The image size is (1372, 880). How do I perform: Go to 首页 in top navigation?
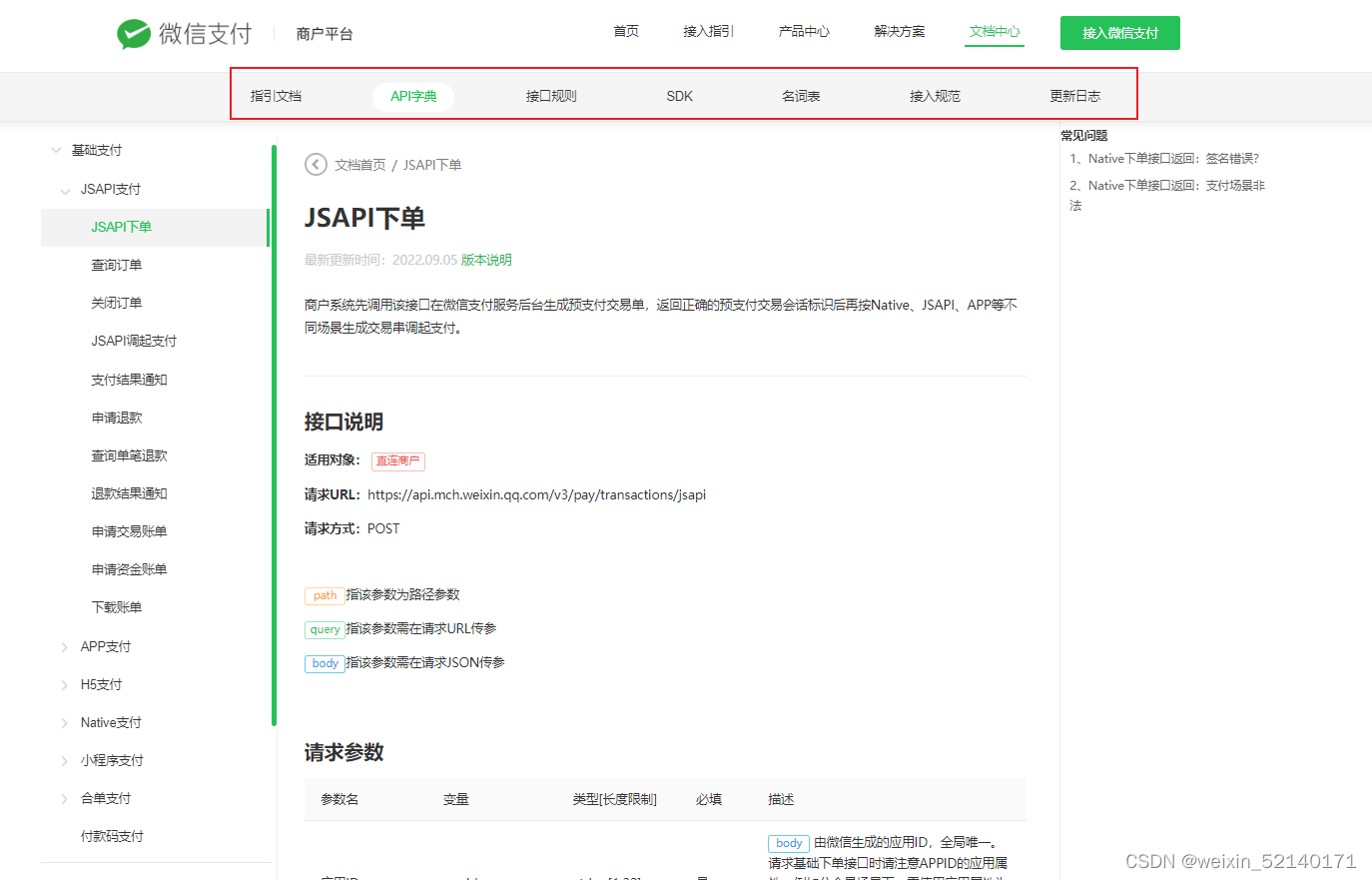click(x=626, y=32)
